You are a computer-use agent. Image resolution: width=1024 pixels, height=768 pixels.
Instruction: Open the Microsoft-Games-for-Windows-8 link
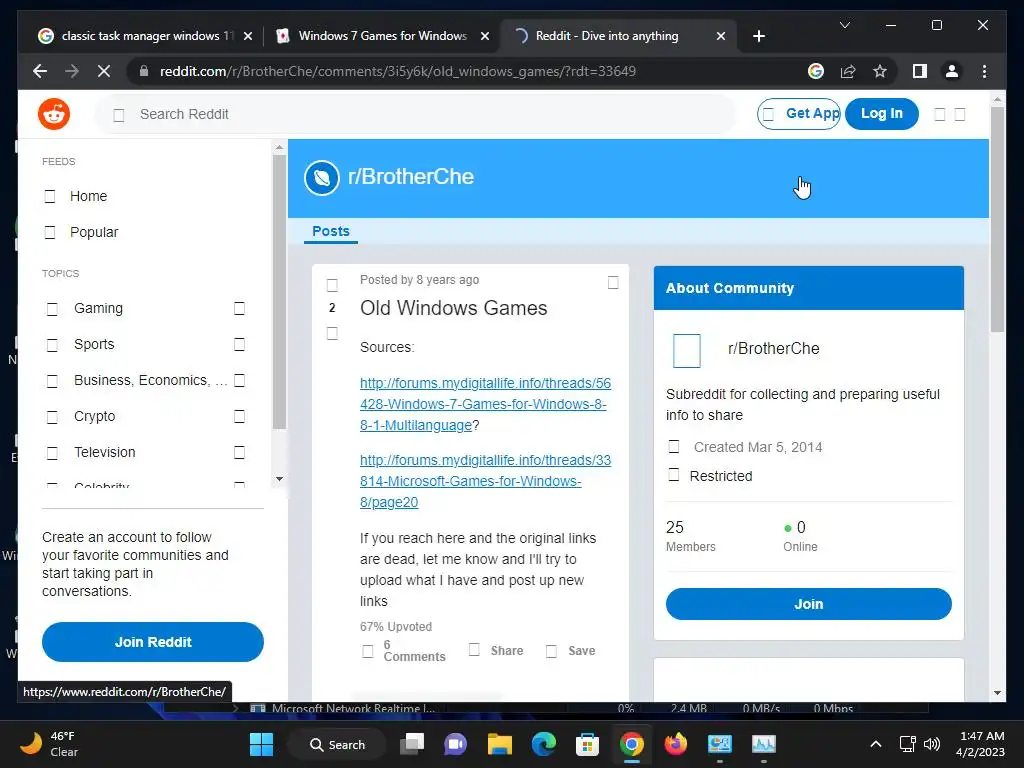pos(485,481)
